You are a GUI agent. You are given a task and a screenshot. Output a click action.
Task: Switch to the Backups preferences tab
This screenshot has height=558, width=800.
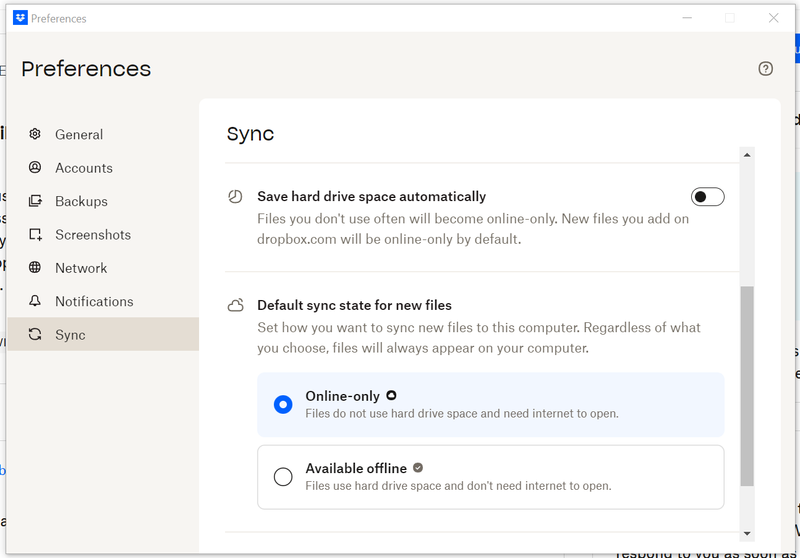point(81,201)
